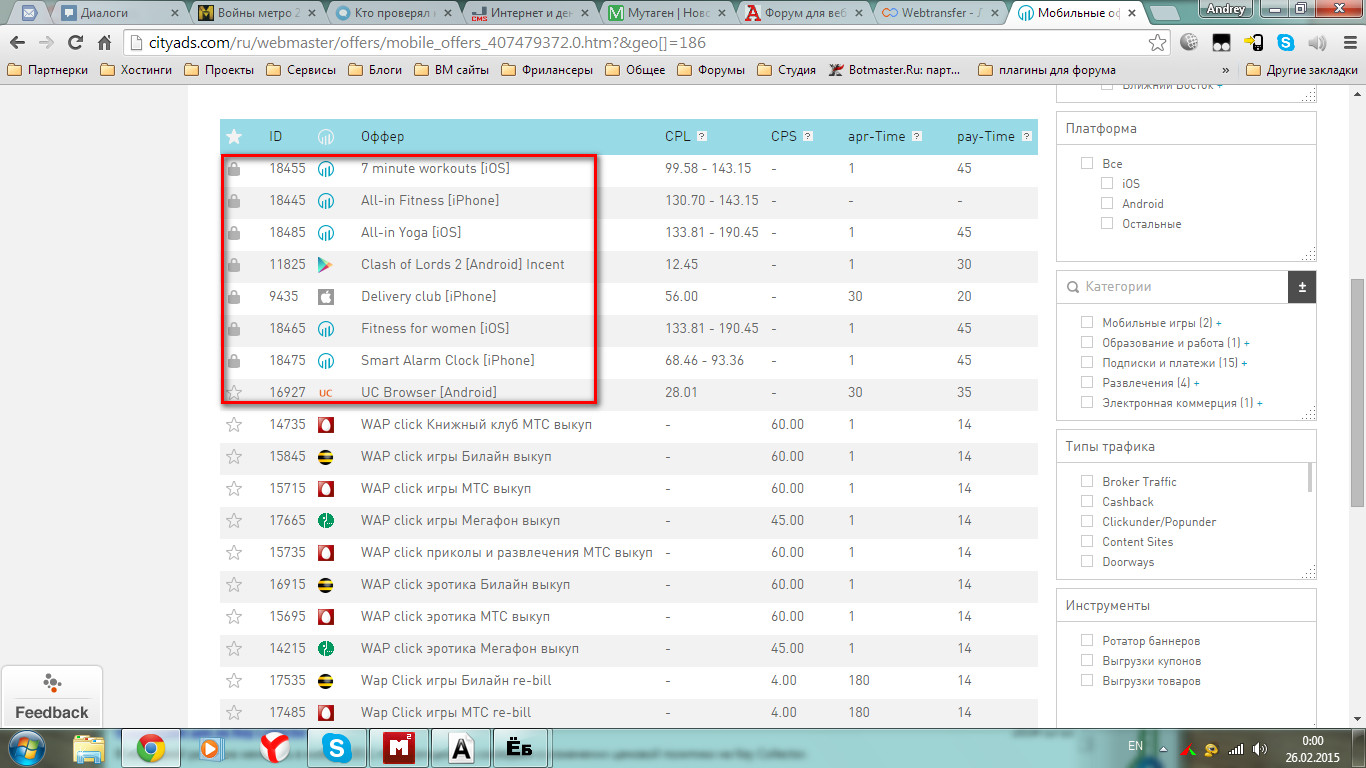The width and height of the screenshot is (1366, 768).
Task: Expand the Мобильные игры category
Action: [x=1218, y=323]
